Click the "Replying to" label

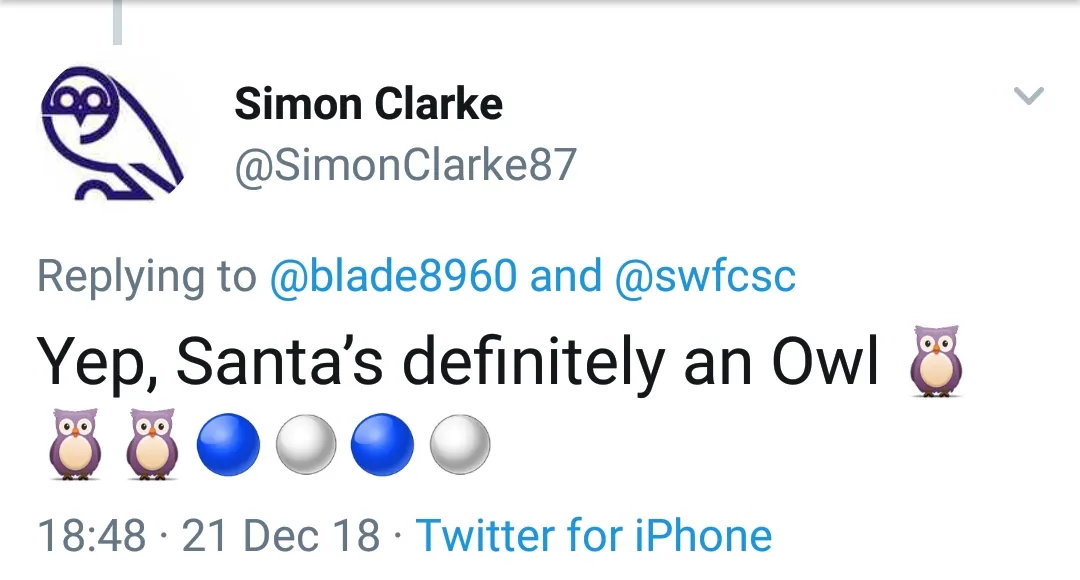pos(146,276)
